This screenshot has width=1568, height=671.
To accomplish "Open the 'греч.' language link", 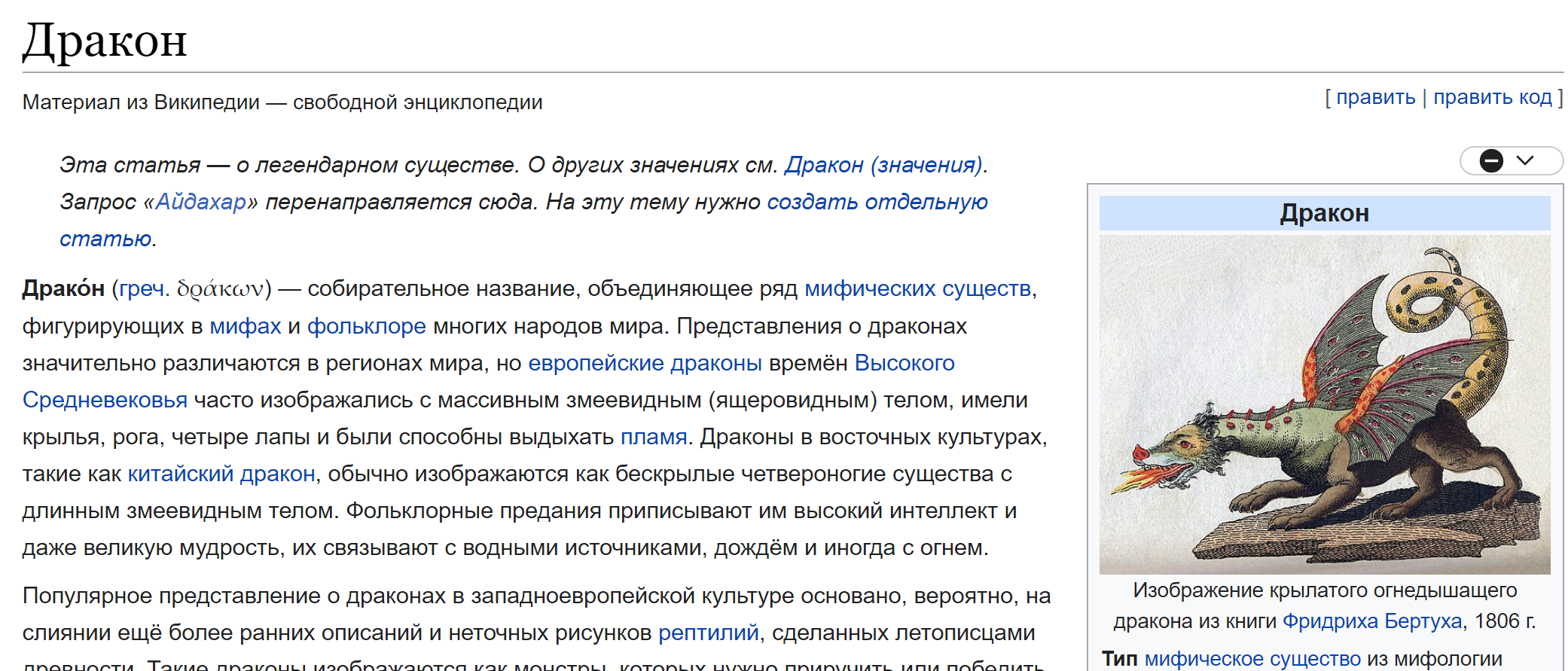I will (145, 288).
